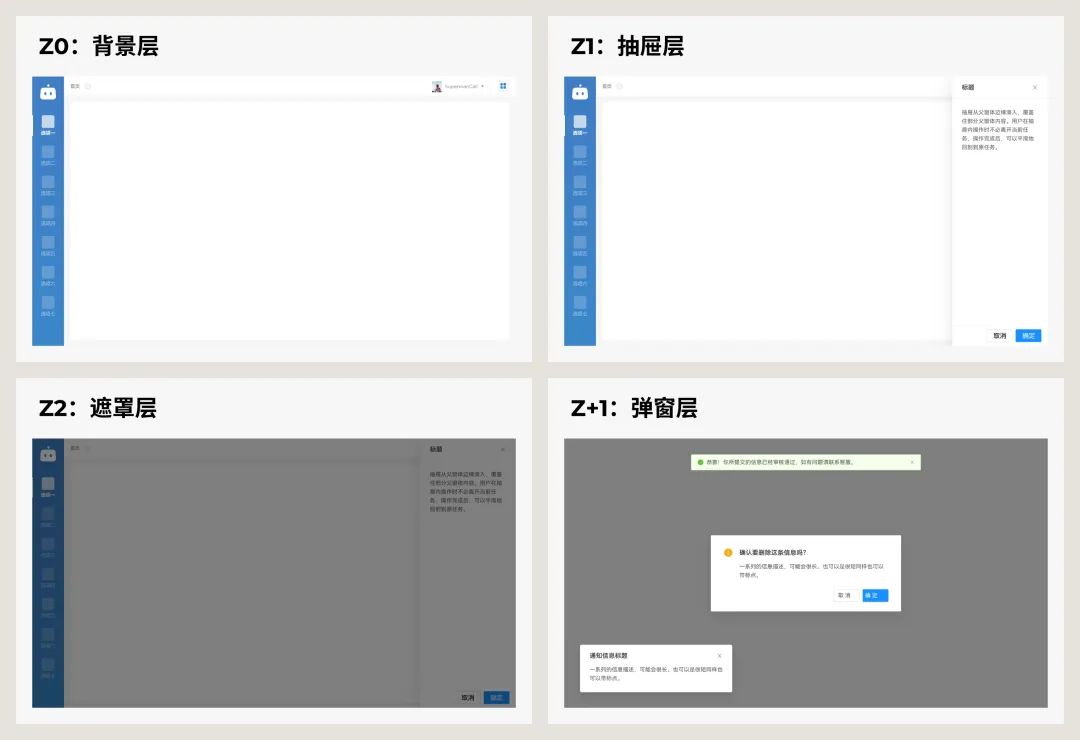Click the 通知信息标题 notification title
This screenshot has width=1080, height=740.
[x=608, y=656]
